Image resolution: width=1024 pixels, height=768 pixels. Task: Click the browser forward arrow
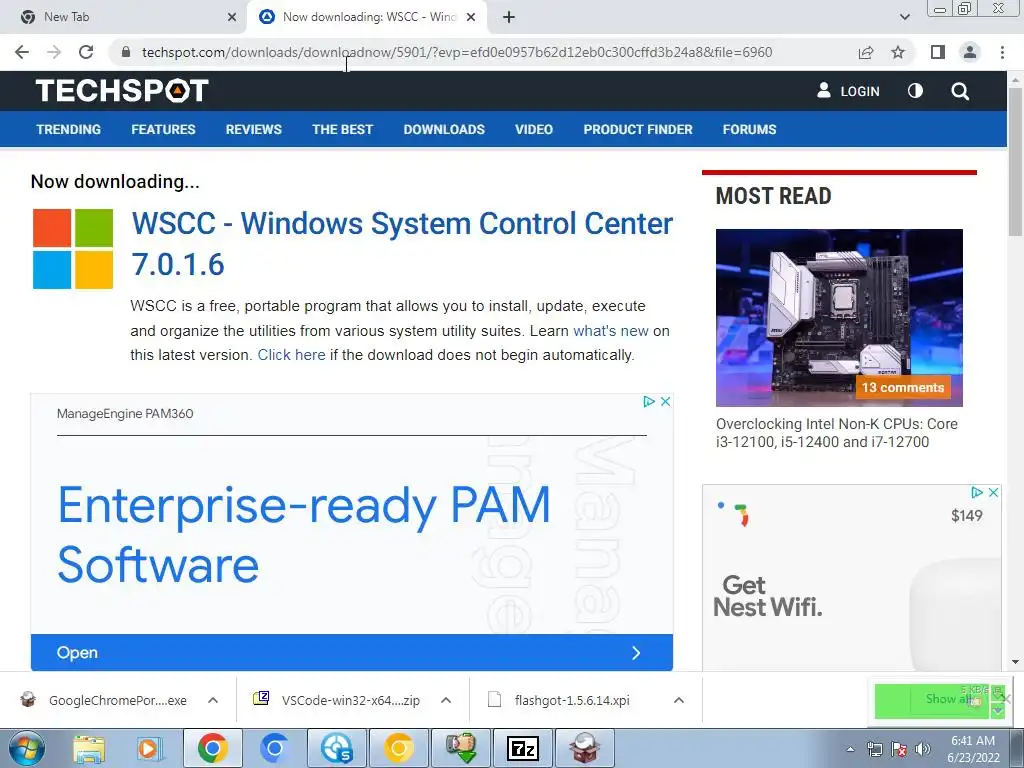coord(54,52)
